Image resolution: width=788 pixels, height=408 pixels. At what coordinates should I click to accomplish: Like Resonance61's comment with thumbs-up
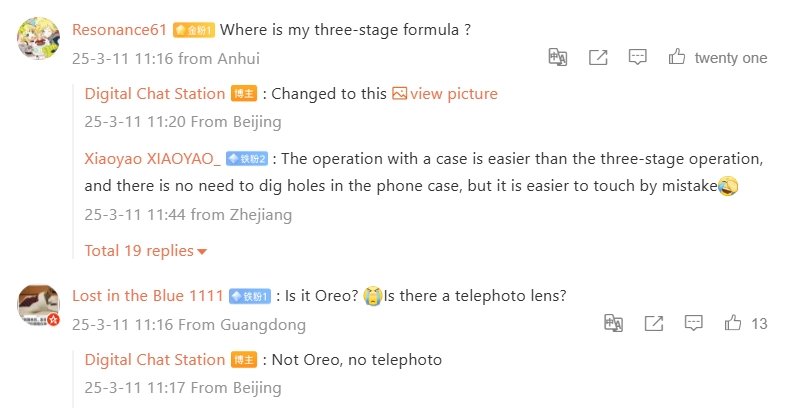(x=676, y=57)
